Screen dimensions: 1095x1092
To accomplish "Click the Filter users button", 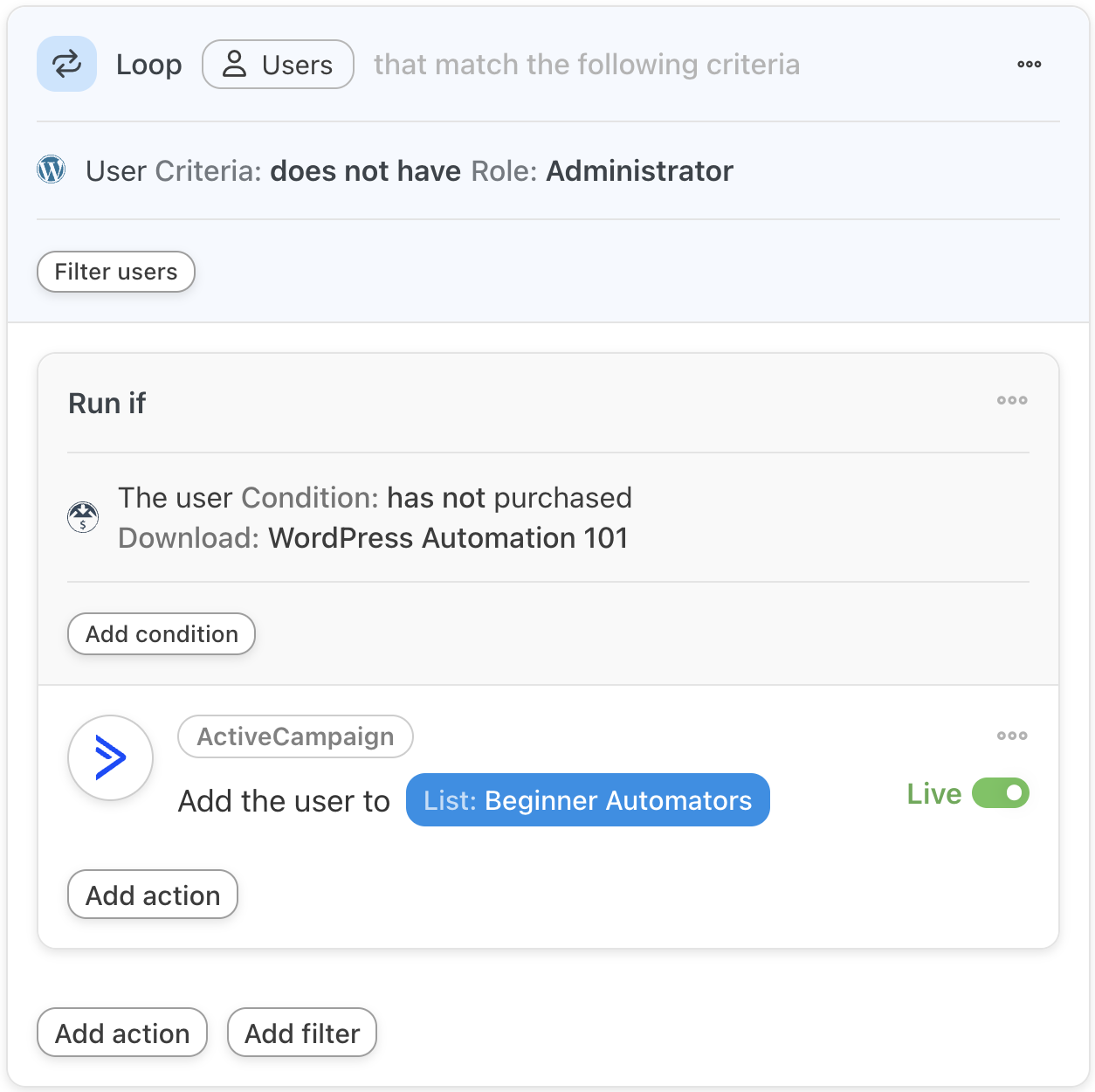I will pos(115,272).
